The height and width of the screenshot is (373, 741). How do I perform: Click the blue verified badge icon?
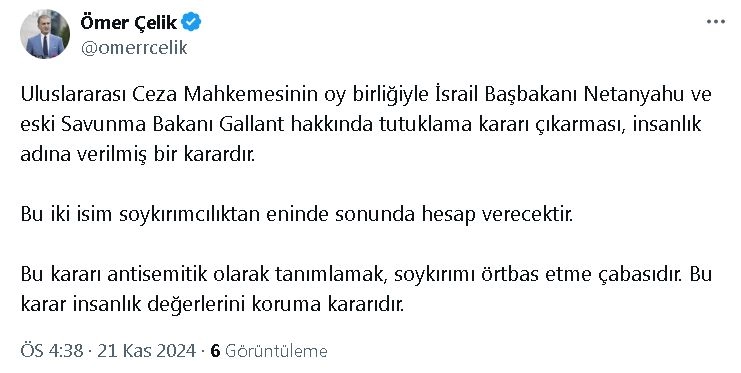(x=191, y=22)
